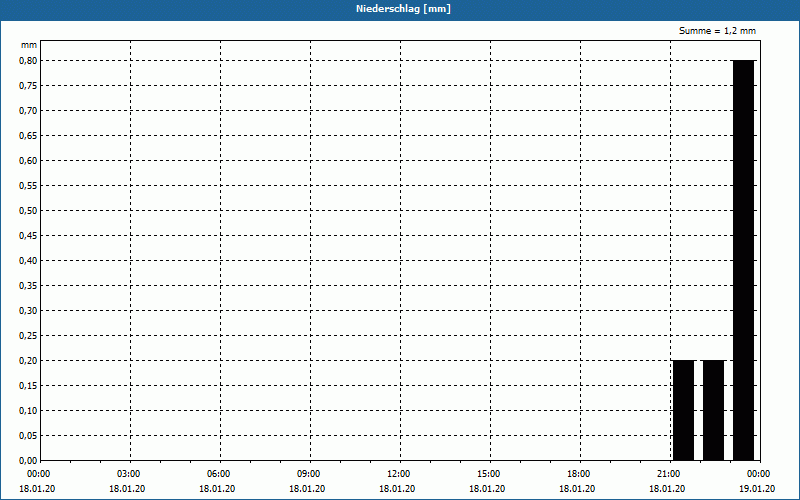The image size is (800, 500).
Task: Click the 0,25 y-axis label
Action: pyautogui.click(x=28, y=336)
